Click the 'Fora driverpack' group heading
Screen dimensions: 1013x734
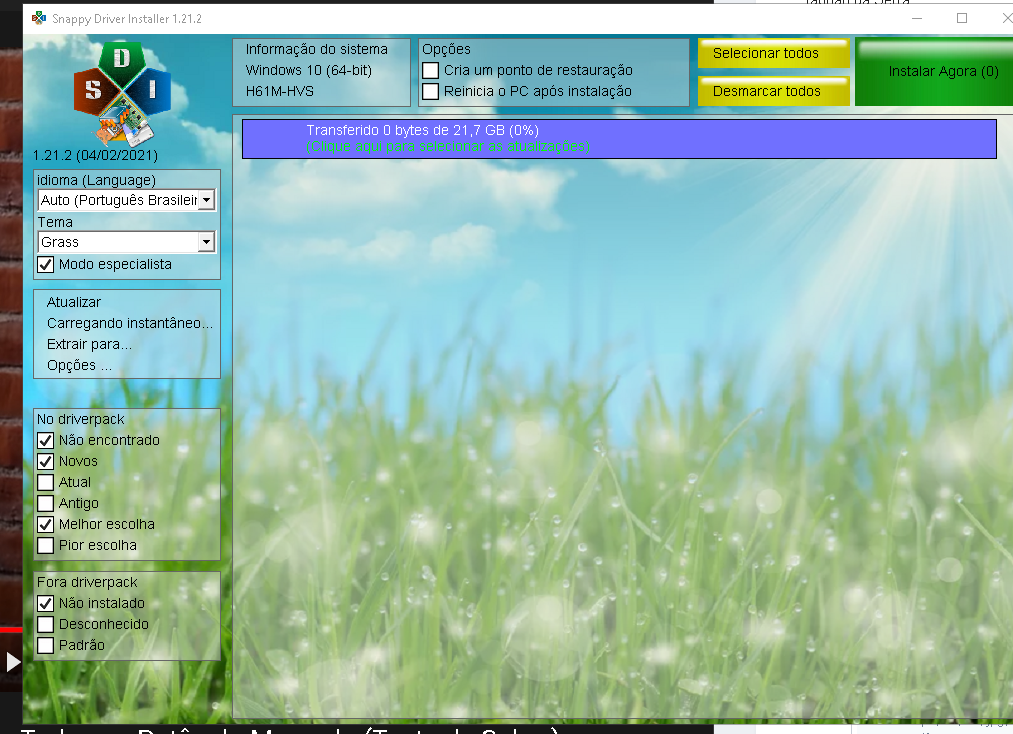(87, 582)
